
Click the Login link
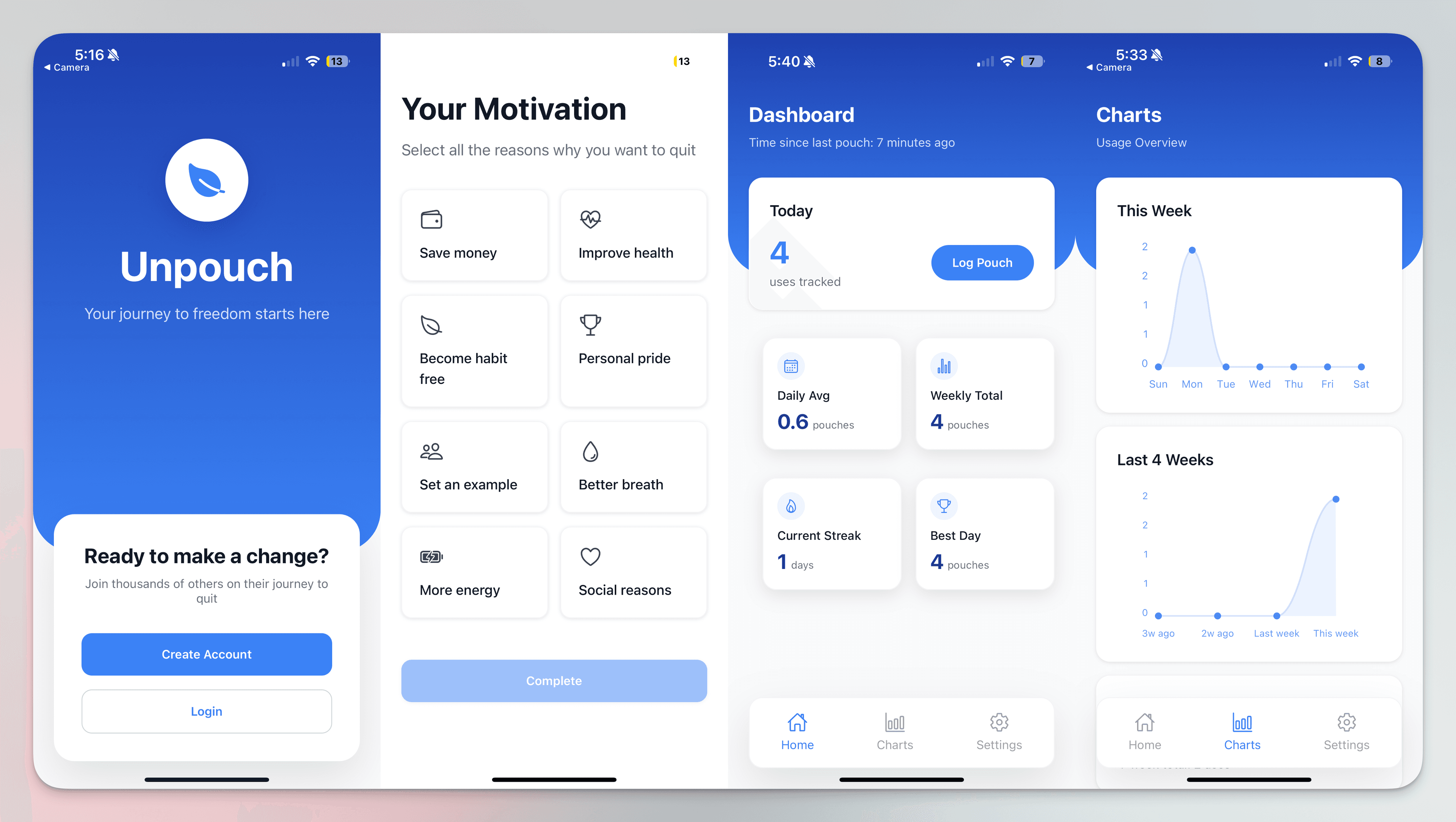pyautogui.click(x=206, y=711)
